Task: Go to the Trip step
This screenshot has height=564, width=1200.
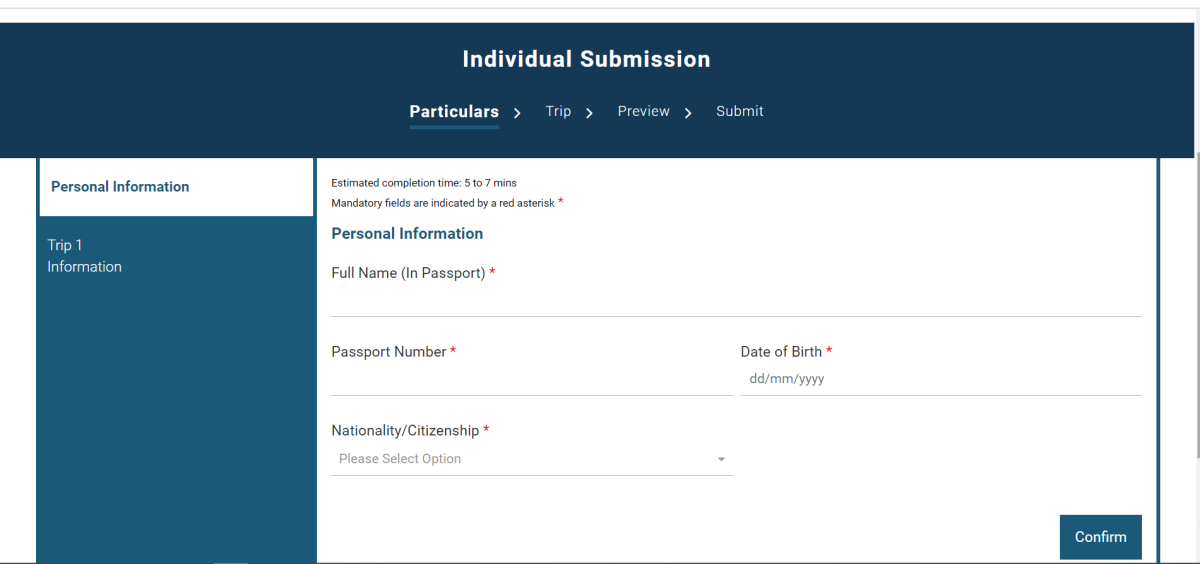Action: click(x=558, y=111)
